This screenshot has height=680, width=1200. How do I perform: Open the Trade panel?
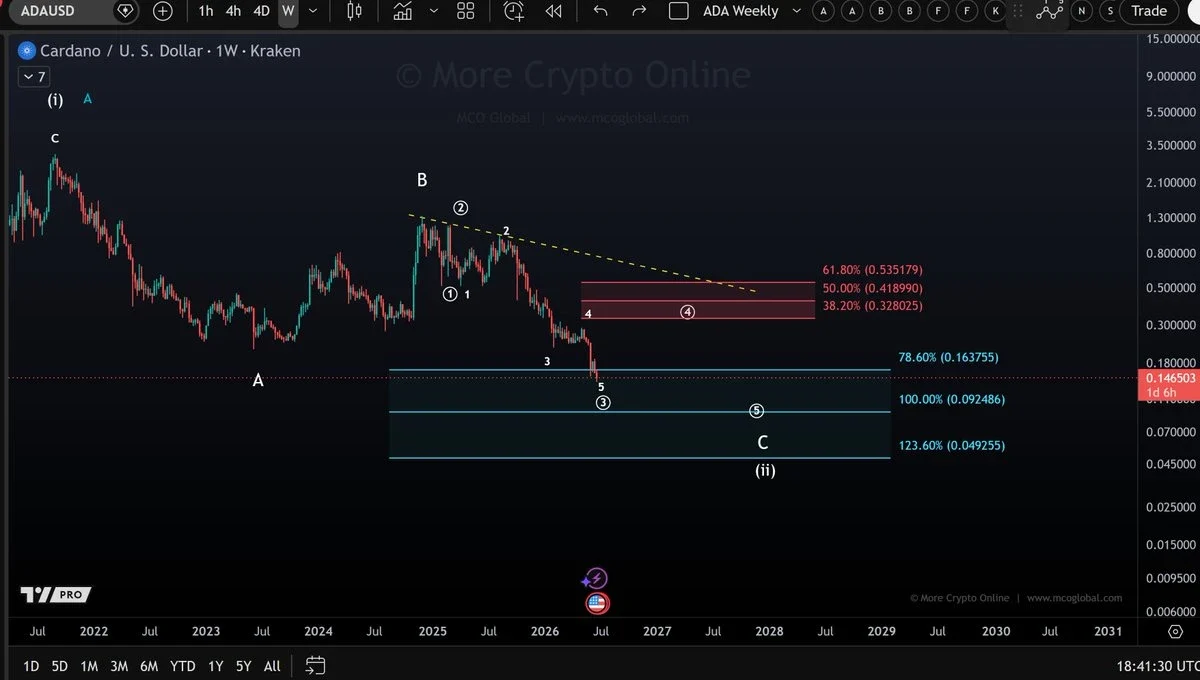[1149, 11]
